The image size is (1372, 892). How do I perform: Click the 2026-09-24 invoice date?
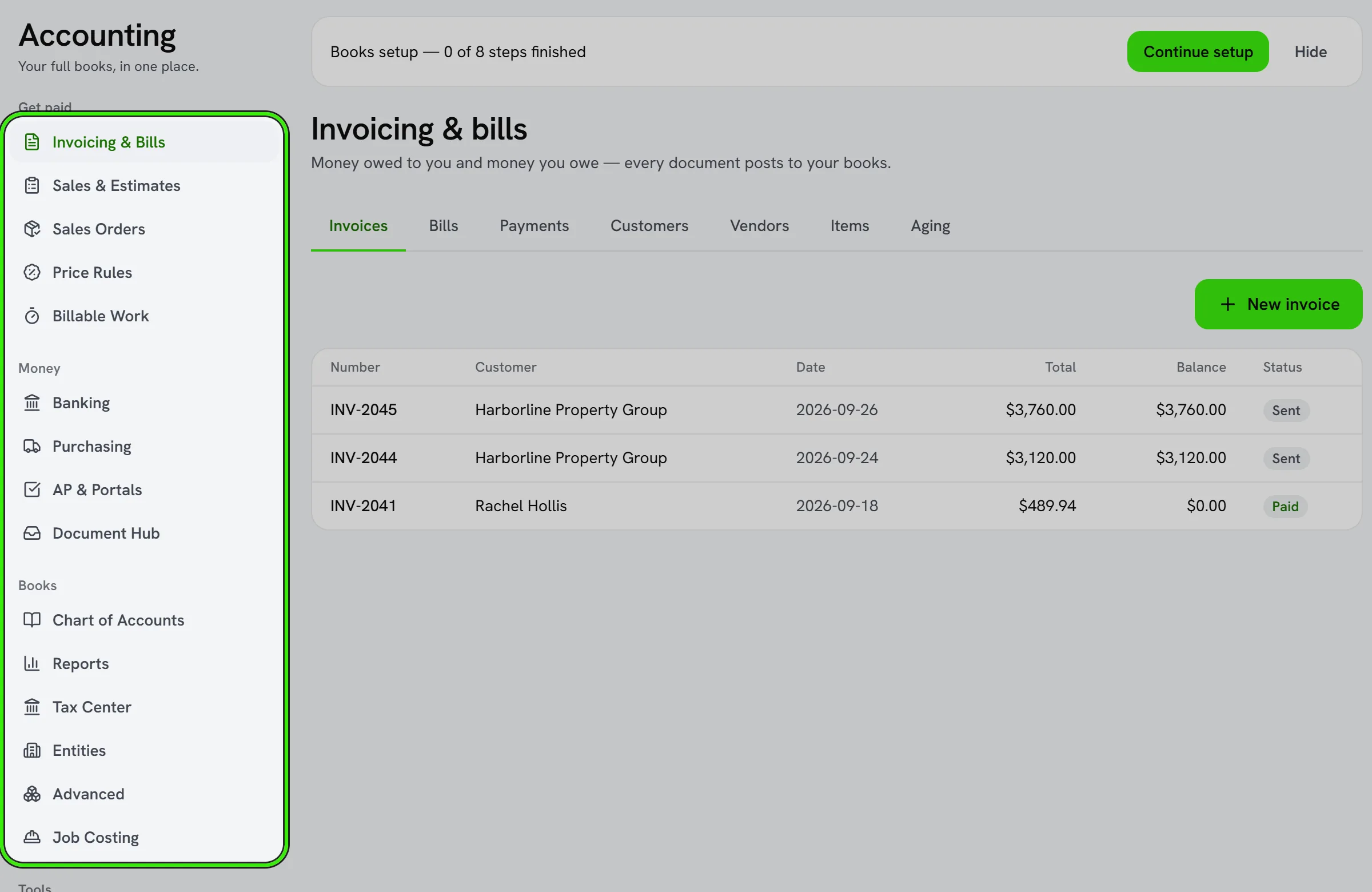837,458
